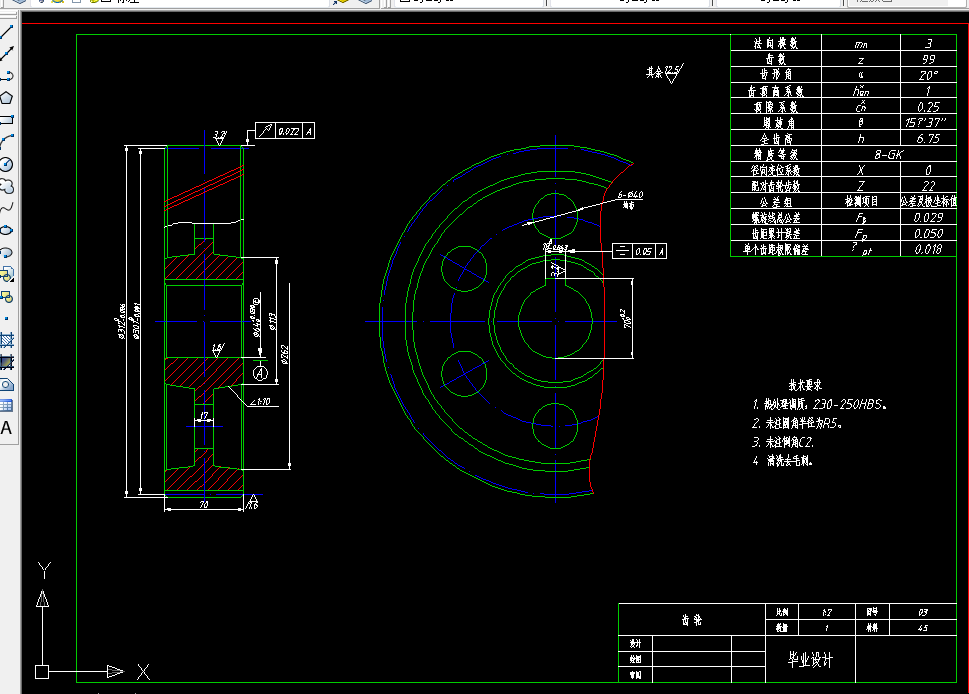The width and height of the screenshot is (969, 694).
Task: Select the Arc tool
Action: (x=7, y=142)
